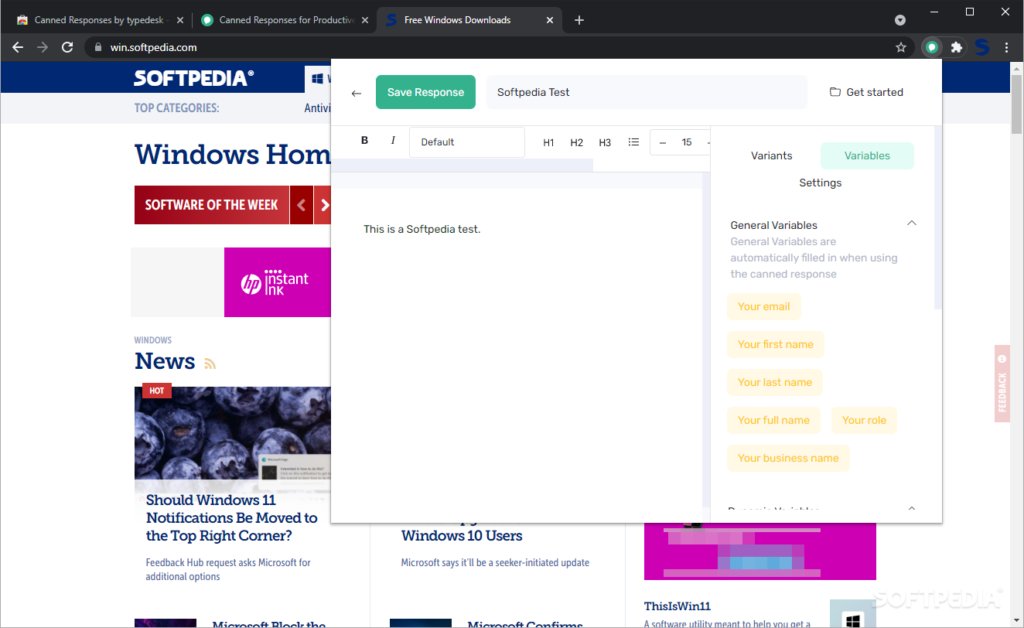
Task: Reload the current page
Action: pos(67,47)
